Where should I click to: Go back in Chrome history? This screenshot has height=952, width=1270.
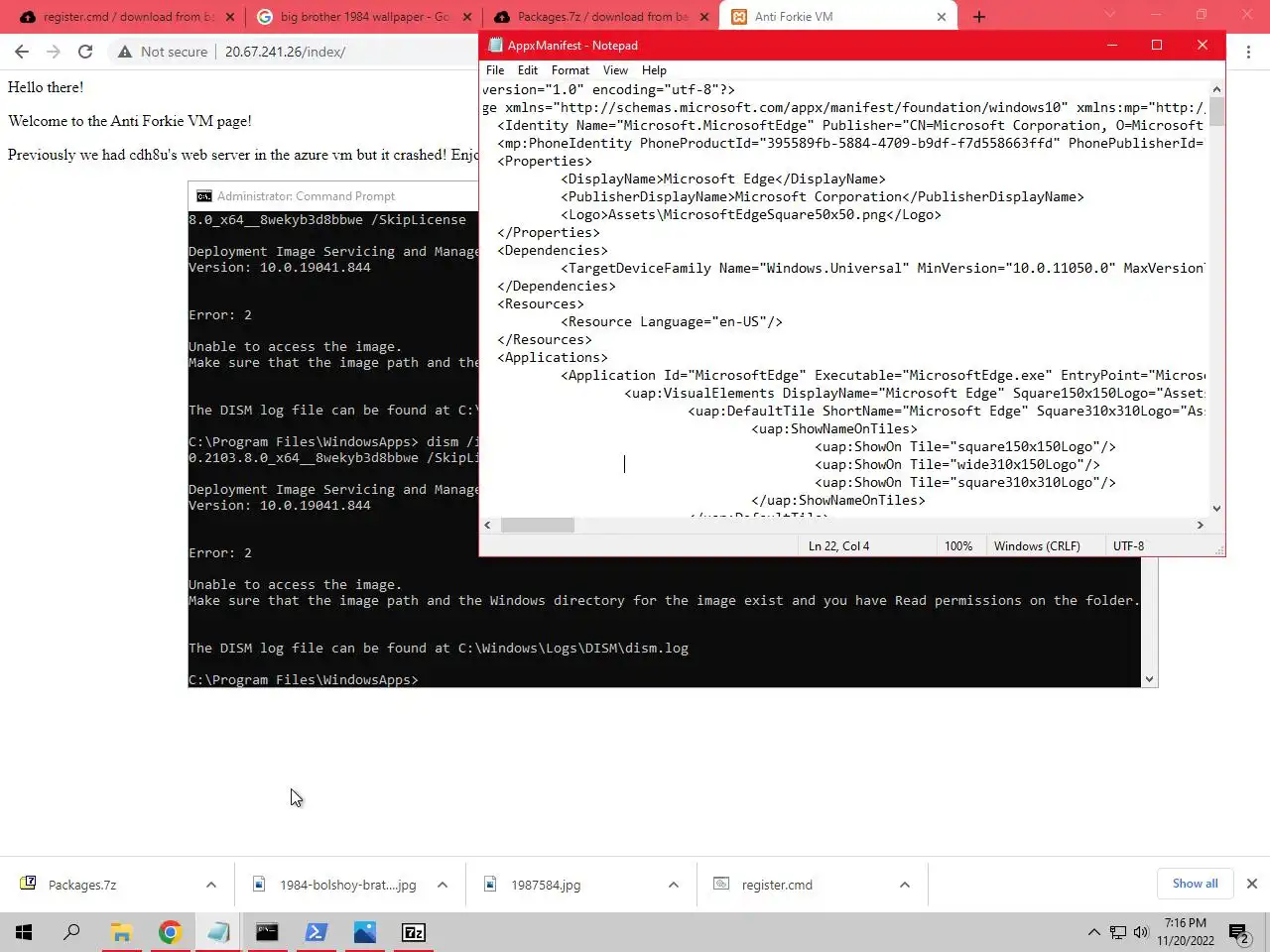pyautogui.click(x=22, y=52)
